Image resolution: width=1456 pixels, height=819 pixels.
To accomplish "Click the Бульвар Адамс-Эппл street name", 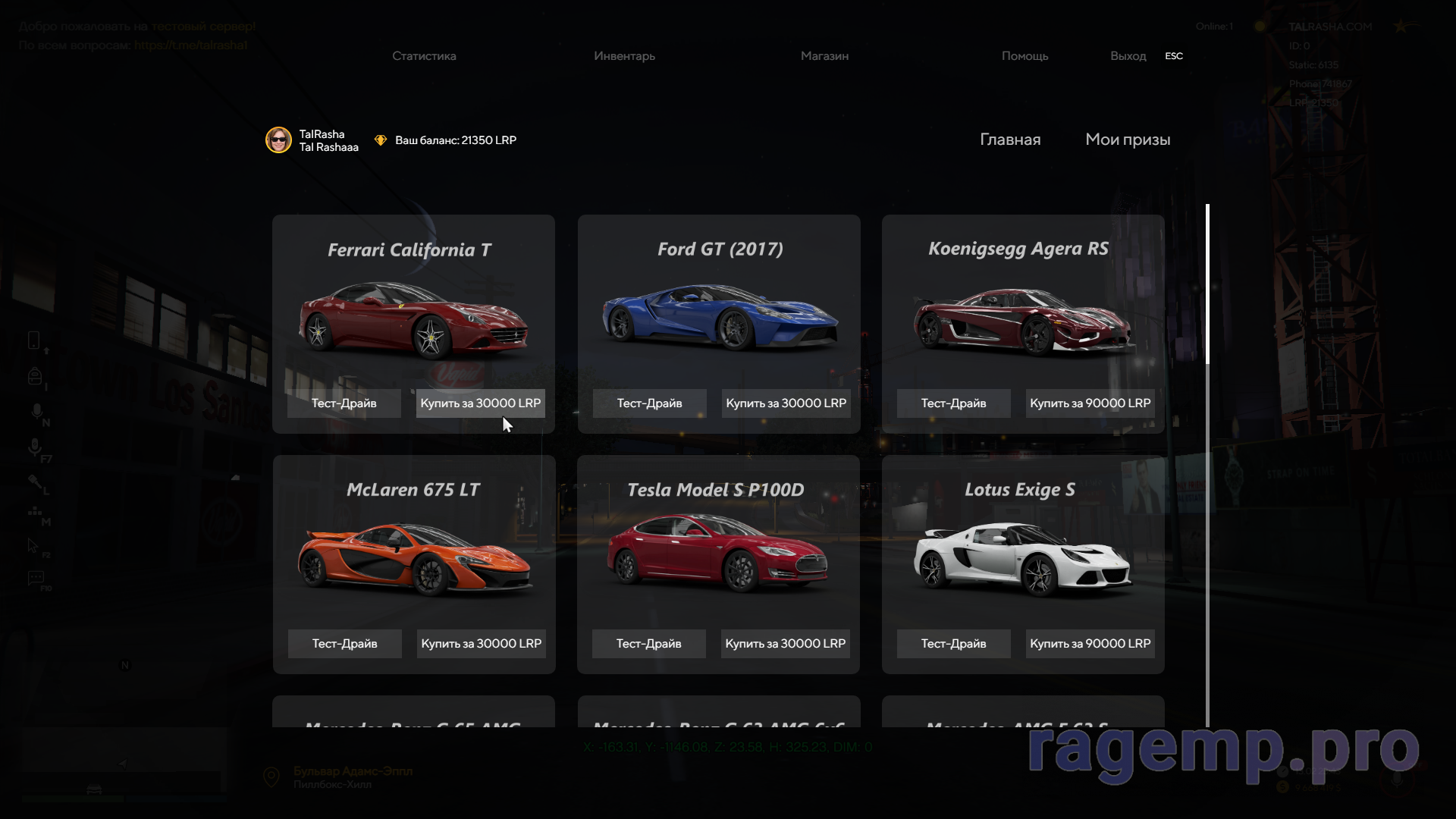I will (x=353, y=771).
